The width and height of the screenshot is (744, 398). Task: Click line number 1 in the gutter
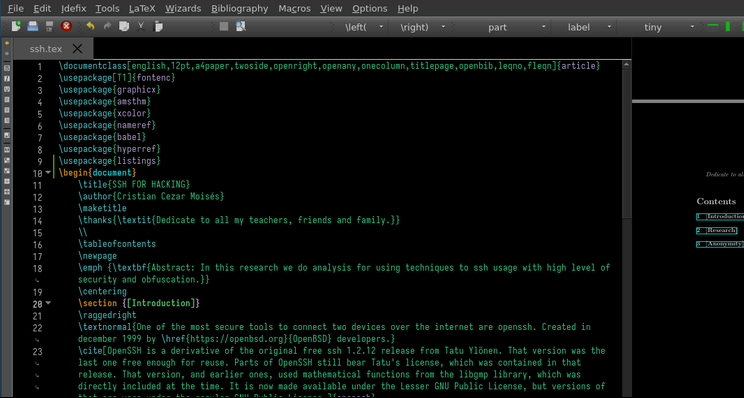pyautogui.click(x=40, y=67)
